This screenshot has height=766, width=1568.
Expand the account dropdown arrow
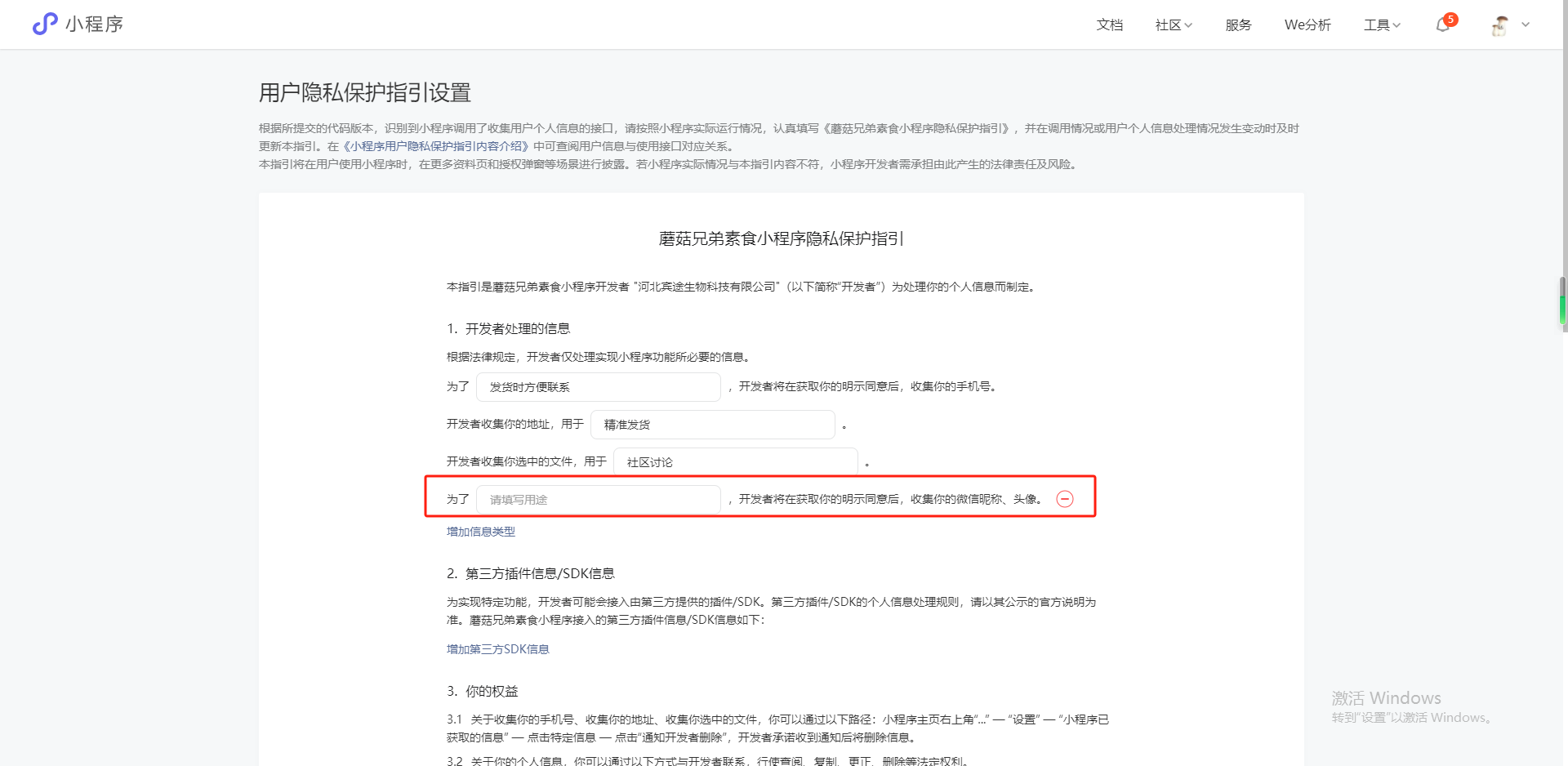pos(1526,24)
